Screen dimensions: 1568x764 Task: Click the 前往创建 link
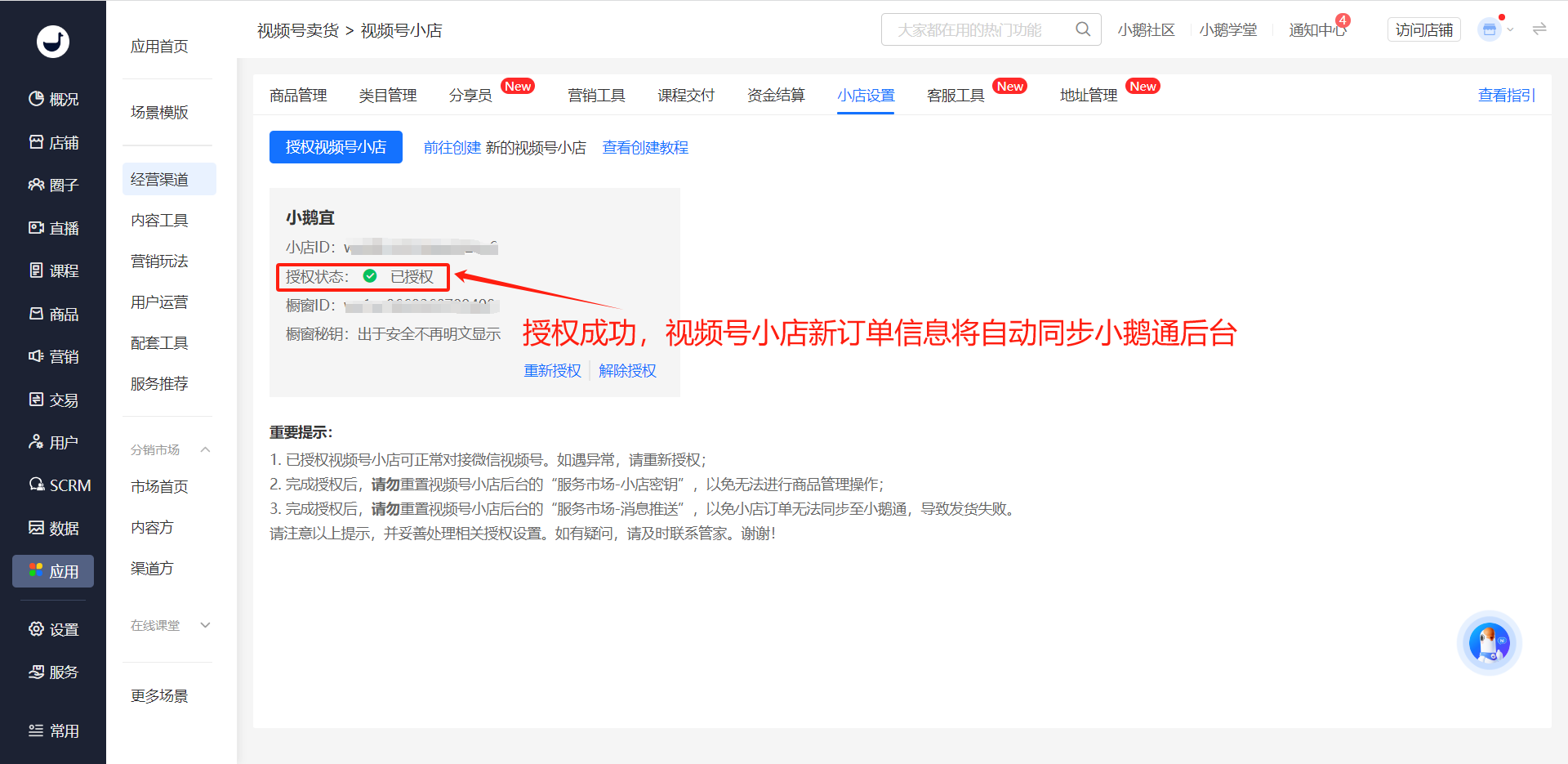tap(452, 148)
